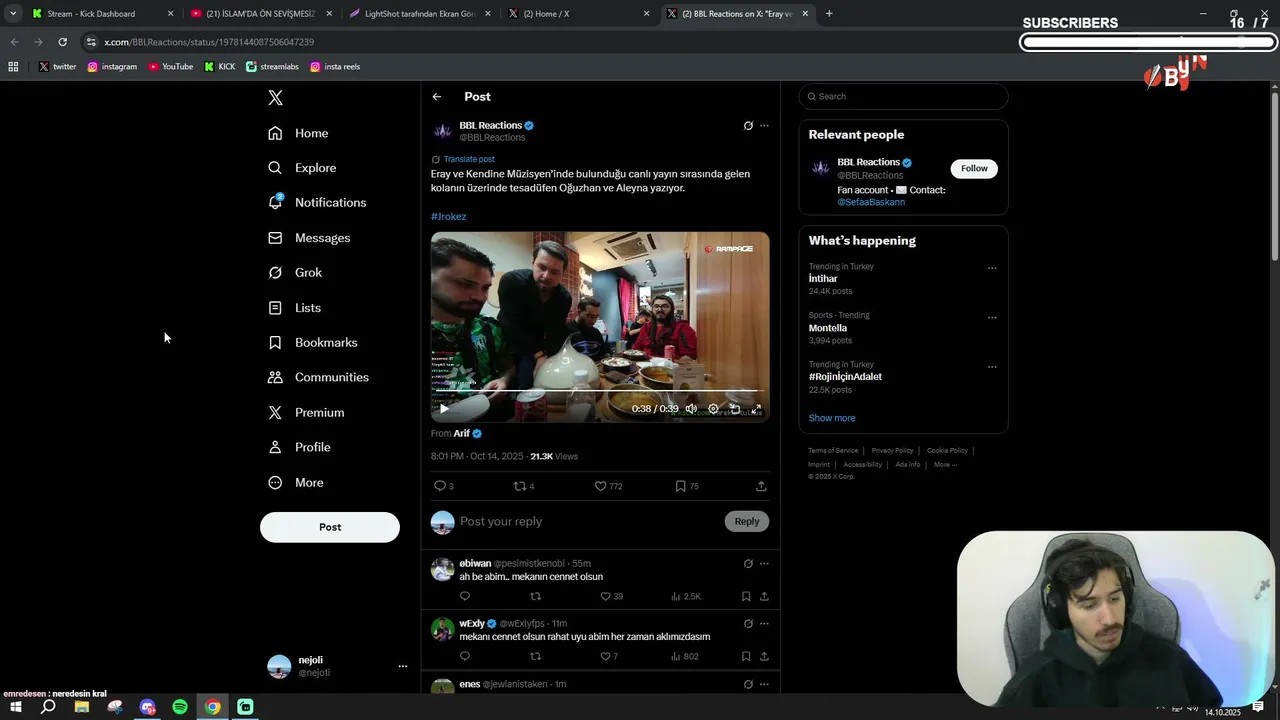Switch to (2) Home / X tab
The width and height of the screenshot is (1280, 720).
pyautogui.click(x=578, y=14)
